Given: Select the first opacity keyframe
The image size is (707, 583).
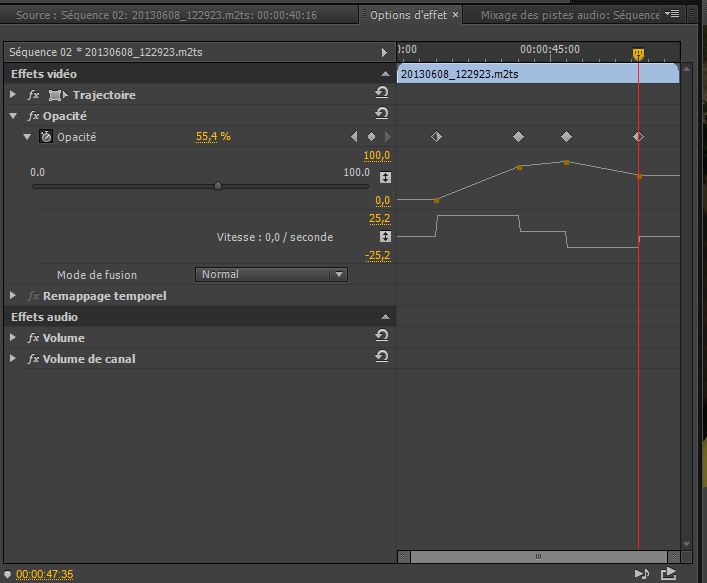Looking at the screenshot, I should pyautogui.click(x=436, y=136).
